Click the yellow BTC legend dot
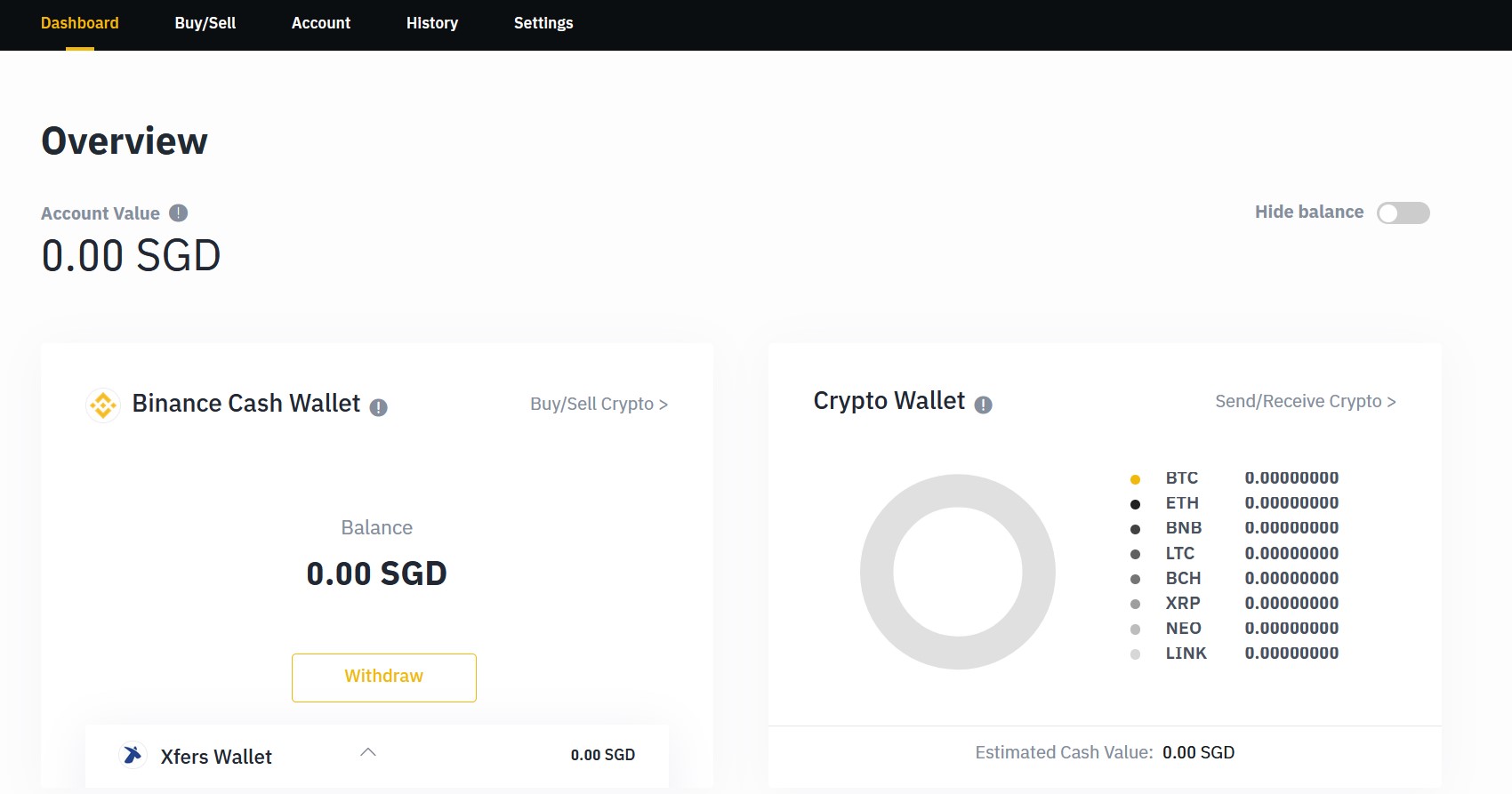Viewport: 1512px width, 794px height. [x=1135, y=479]
